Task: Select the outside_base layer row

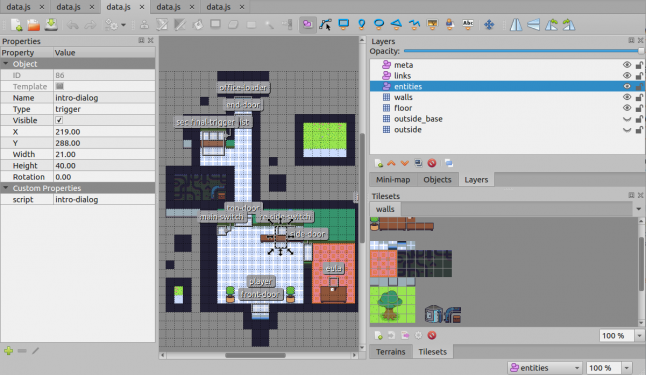Action: pos(507,119)
